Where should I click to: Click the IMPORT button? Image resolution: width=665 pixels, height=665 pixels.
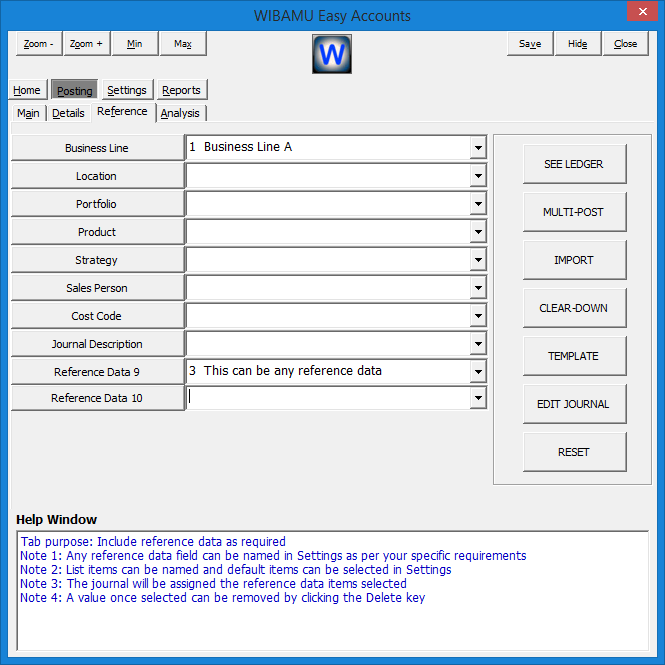click(x=574, y=260)
